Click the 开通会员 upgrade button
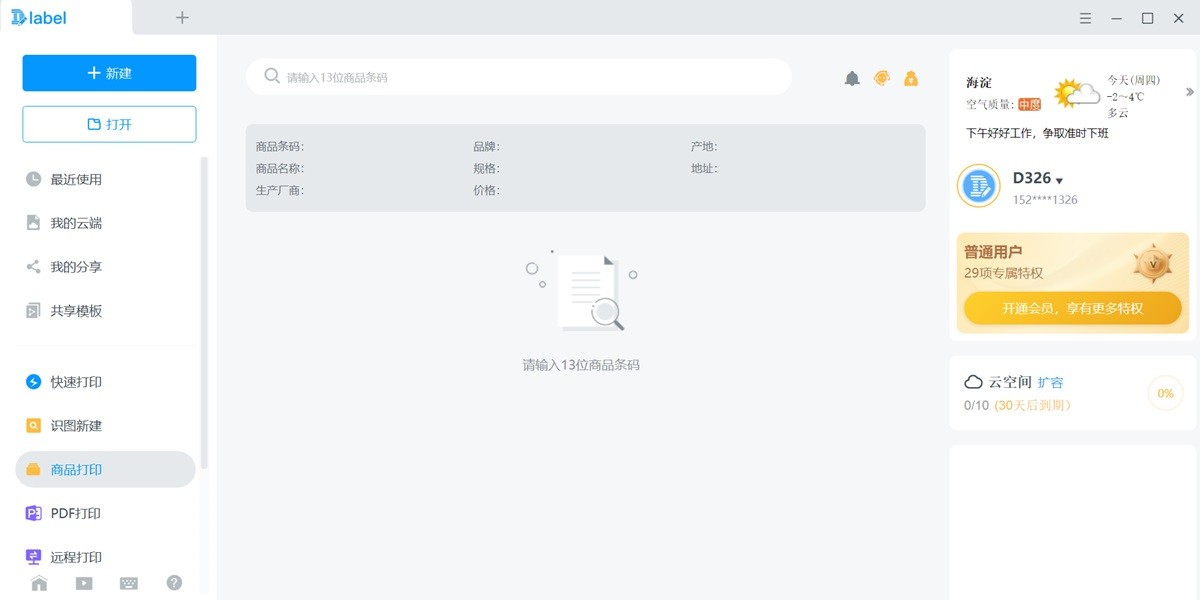This screenshot has height=600, width=1200. tap(1072, 308)
